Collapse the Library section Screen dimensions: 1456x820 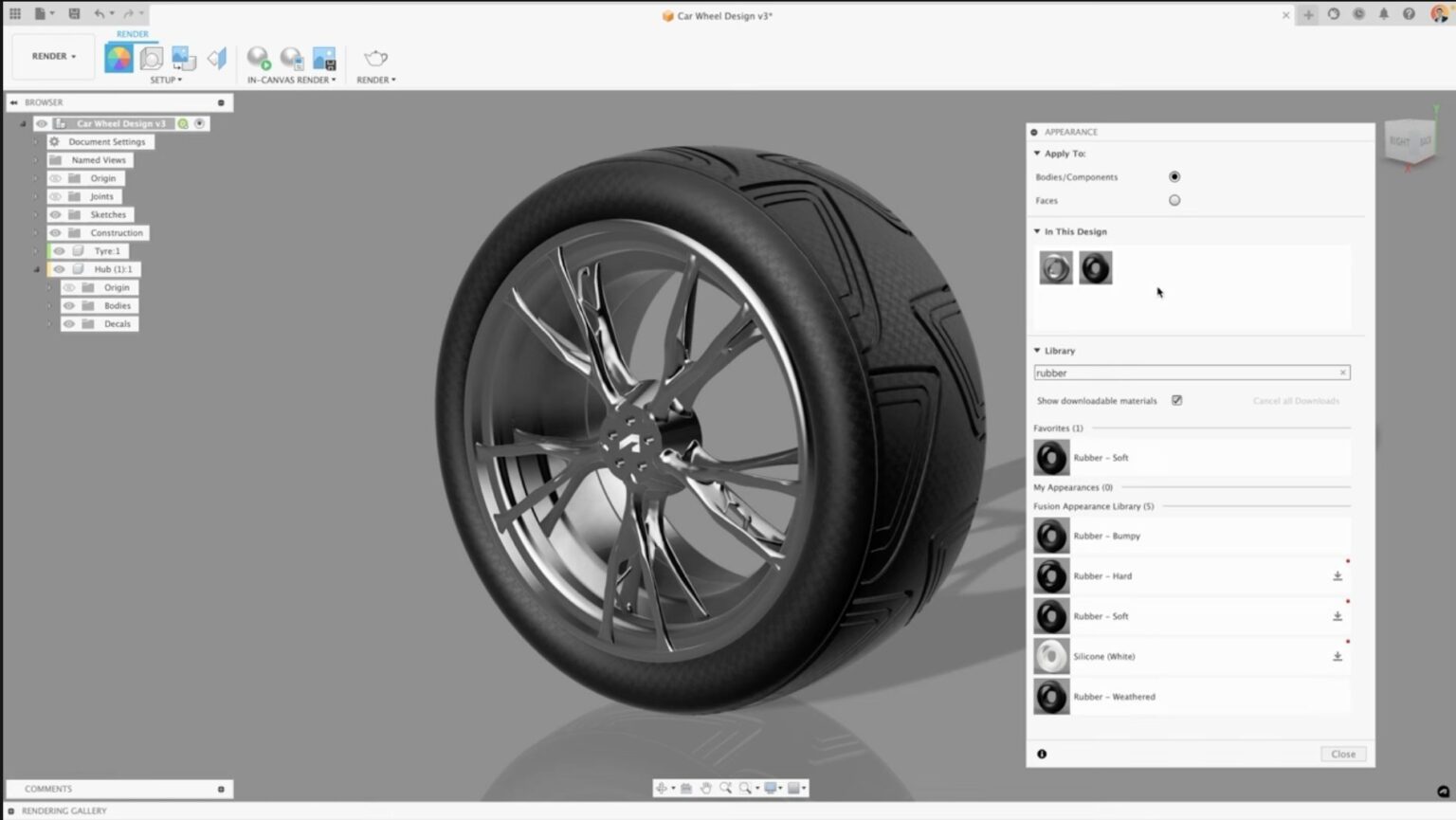point(1036,350)
